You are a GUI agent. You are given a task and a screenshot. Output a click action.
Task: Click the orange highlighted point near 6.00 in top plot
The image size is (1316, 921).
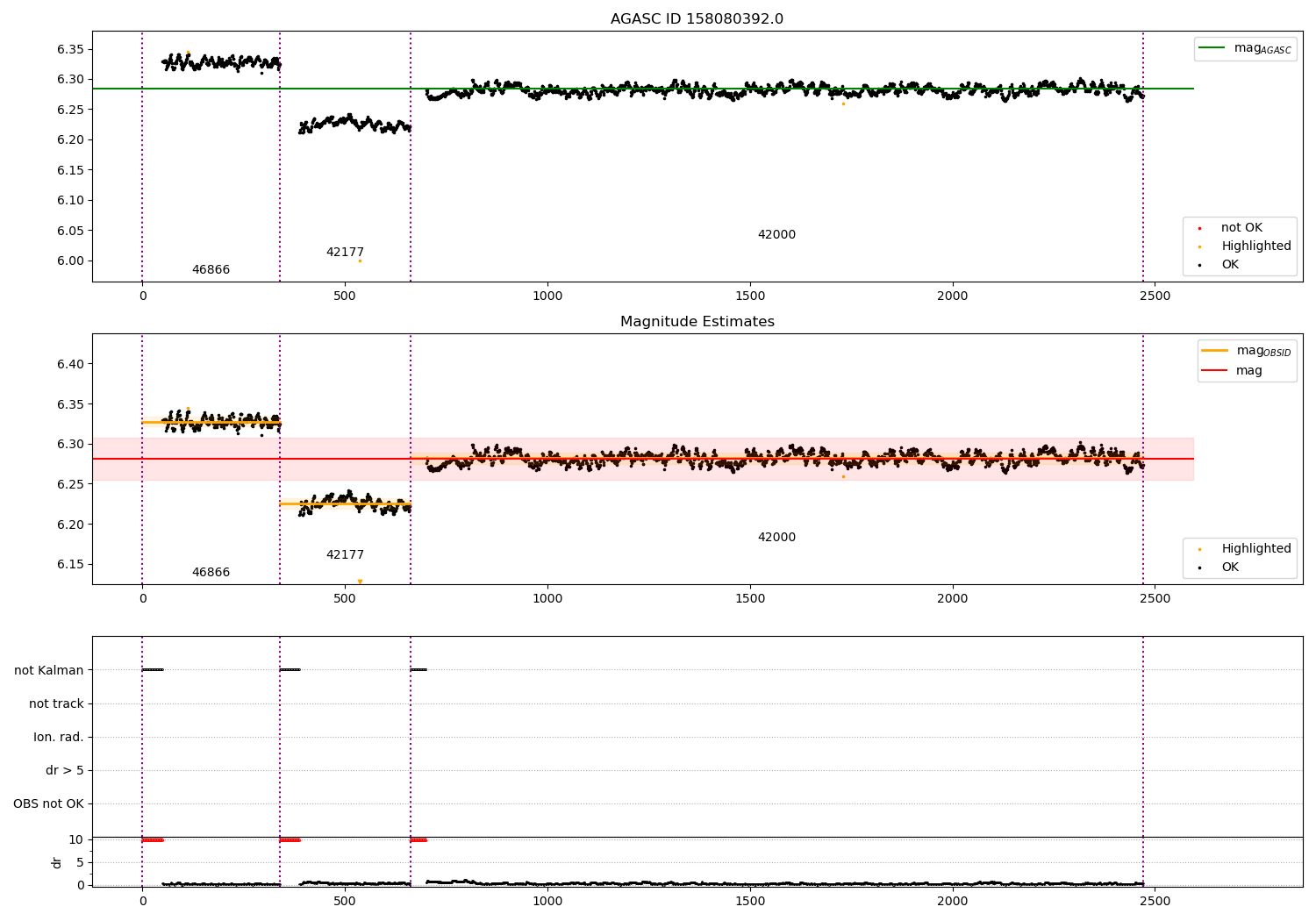(360, 261)
